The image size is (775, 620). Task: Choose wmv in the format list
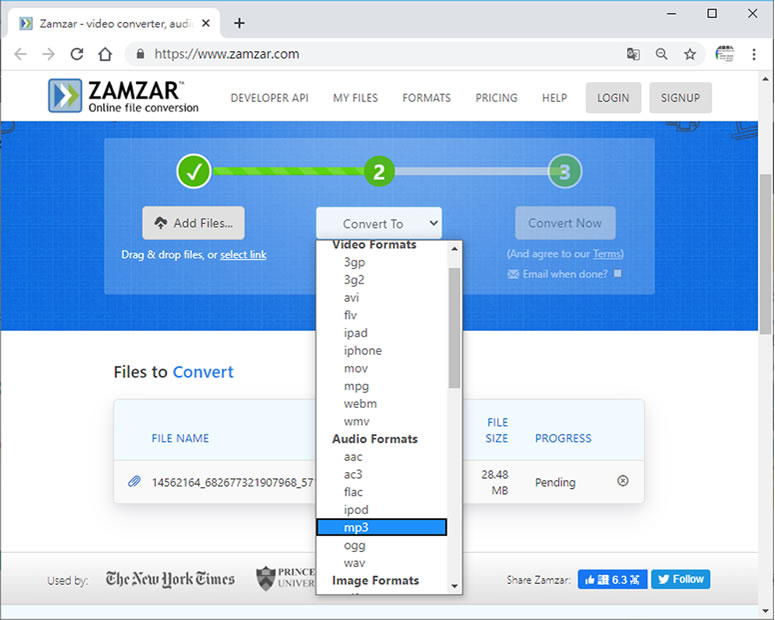tap(382, 421)
